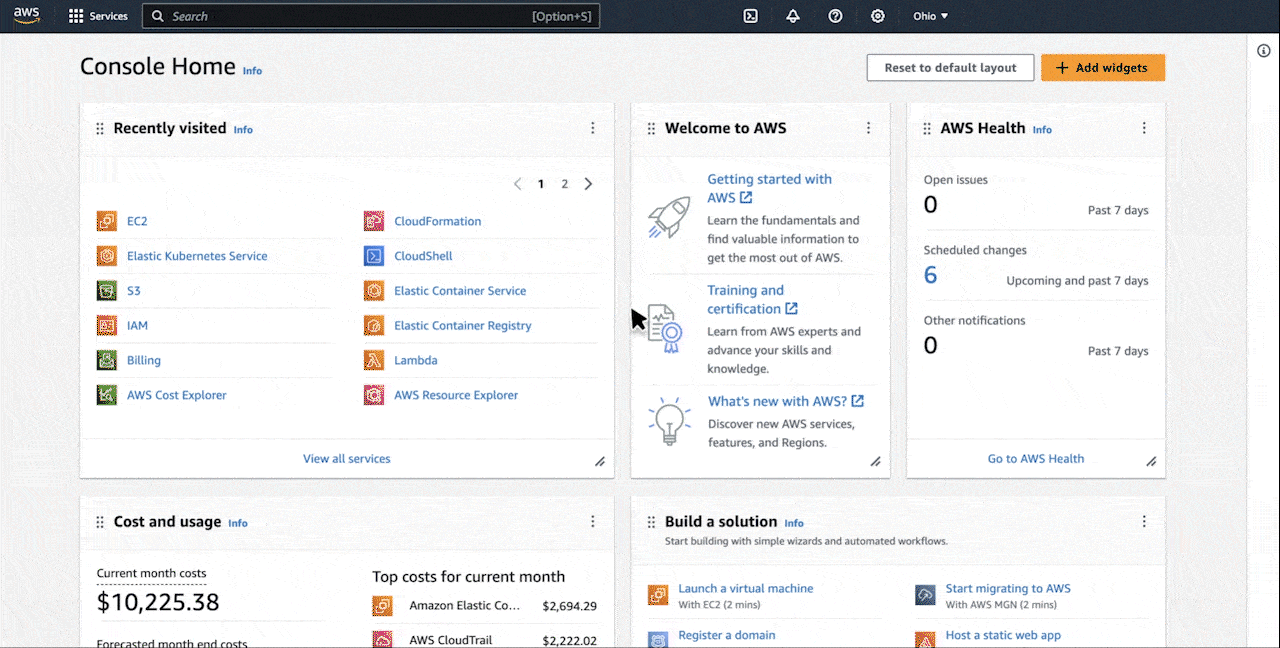
Task: Focus the top Search field
Action: pos(371,16)
